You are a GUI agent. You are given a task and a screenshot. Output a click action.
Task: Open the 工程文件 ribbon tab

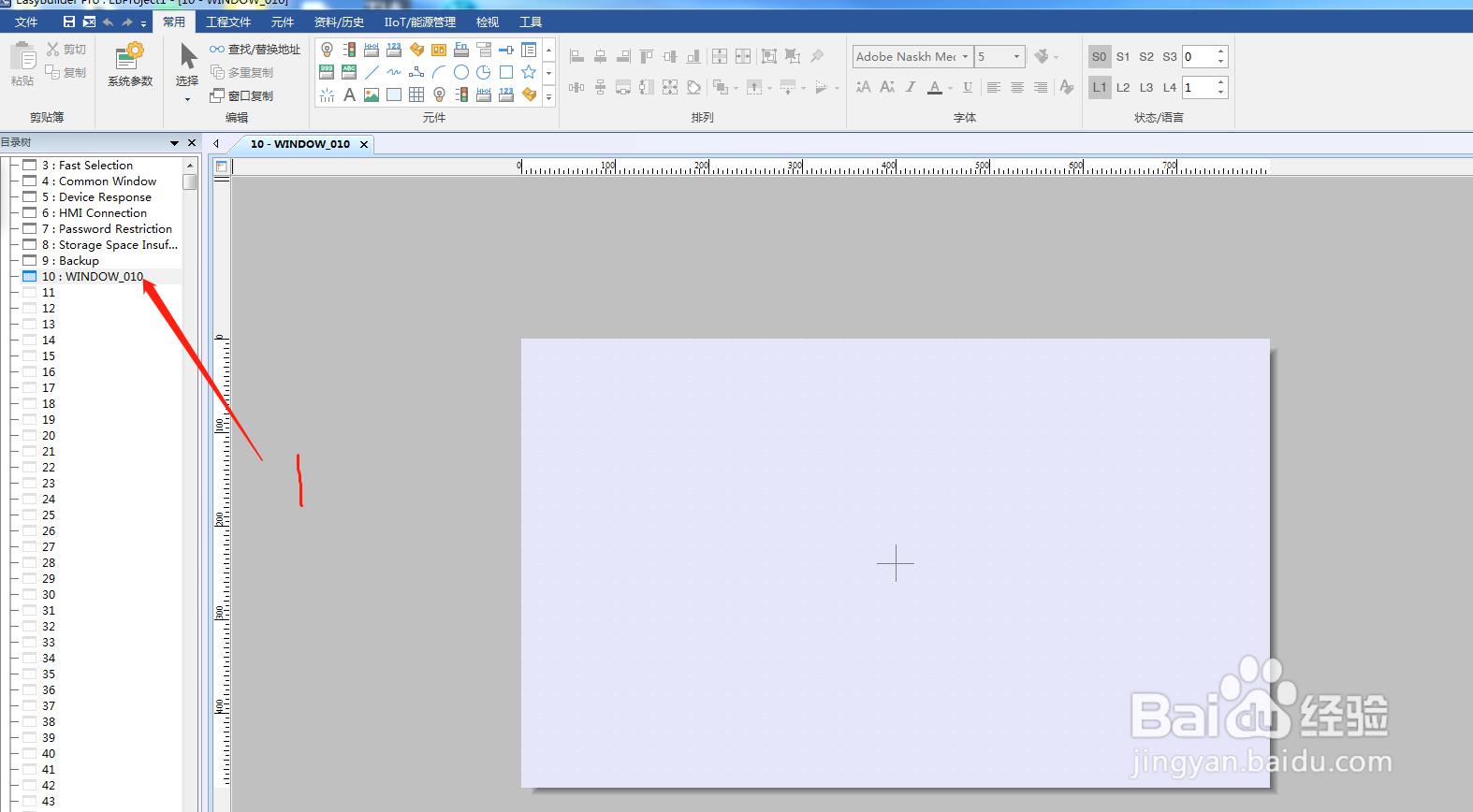(x=228, y=22)
